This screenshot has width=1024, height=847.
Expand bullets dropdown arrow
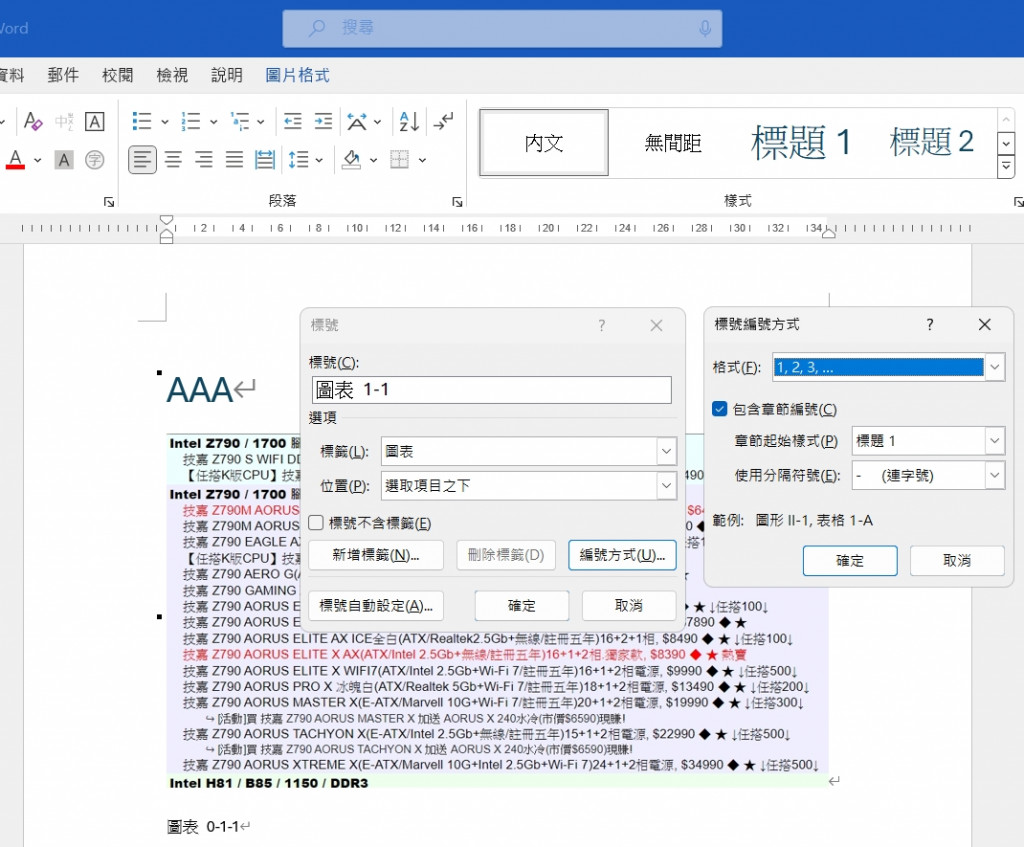[165, 121]
